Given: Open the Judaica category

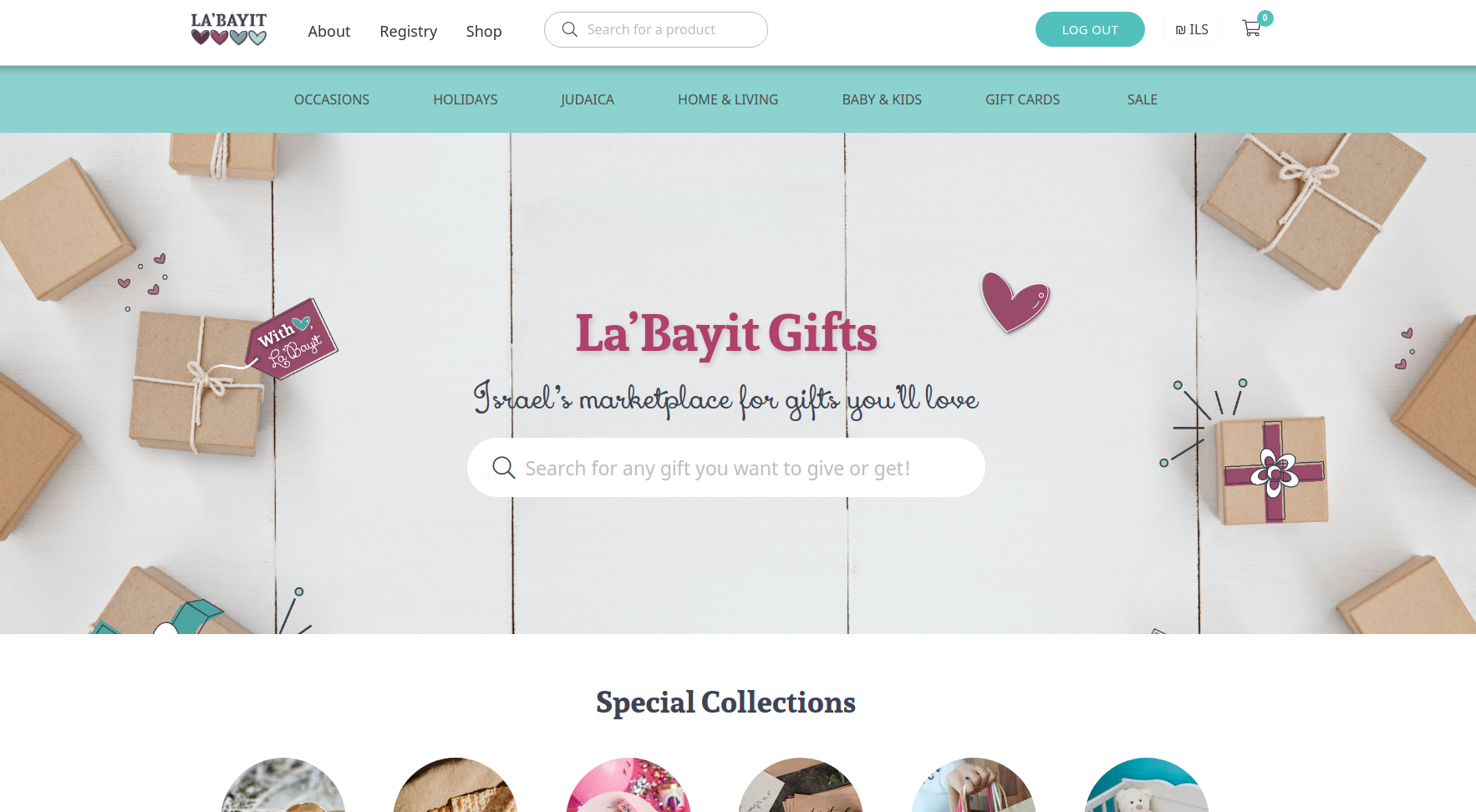Looking at the screenshot, I should point(588,99).
